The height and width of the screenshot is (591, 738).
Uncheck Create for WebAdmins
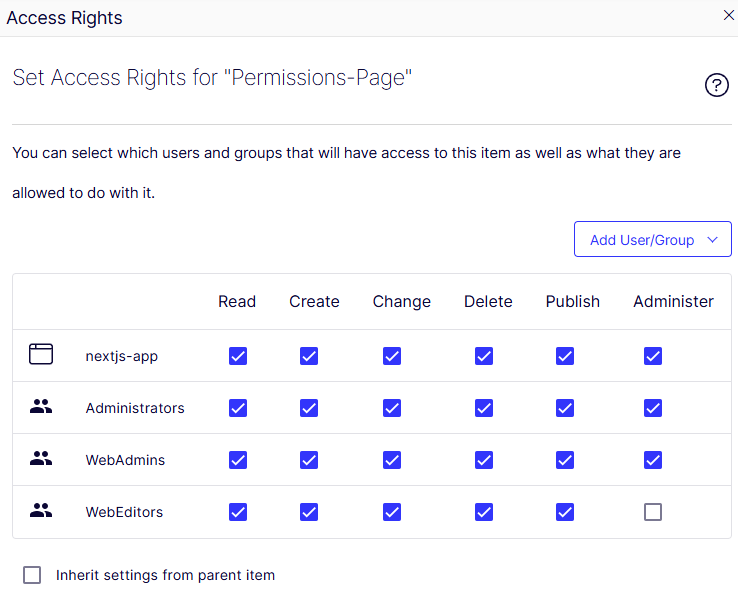click(x=309, y=460)
